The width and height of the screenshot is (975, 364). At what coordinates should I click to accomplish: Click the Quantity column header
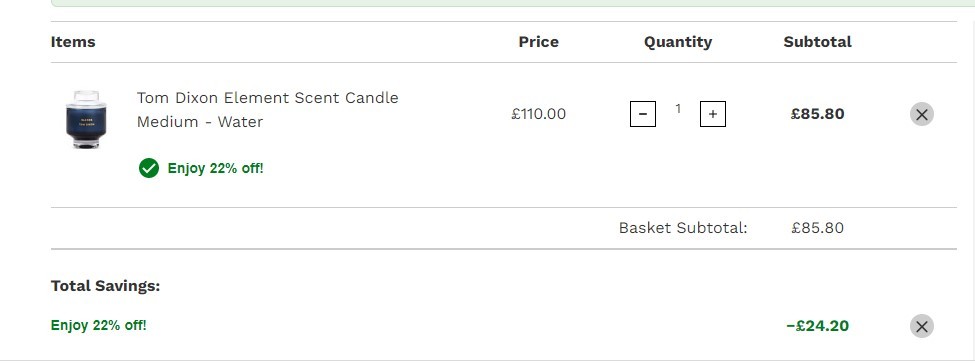click(678, 42)
